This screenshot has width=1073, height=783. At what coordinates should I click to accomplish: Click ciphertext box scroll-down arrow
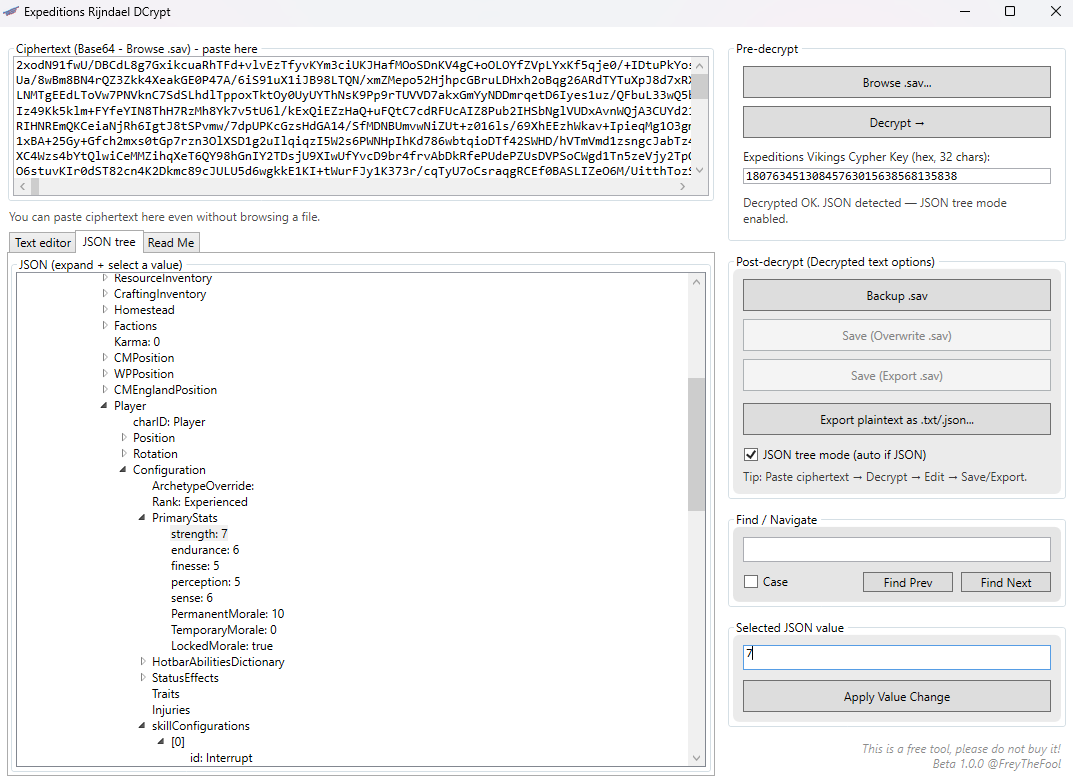pos(699,171)
